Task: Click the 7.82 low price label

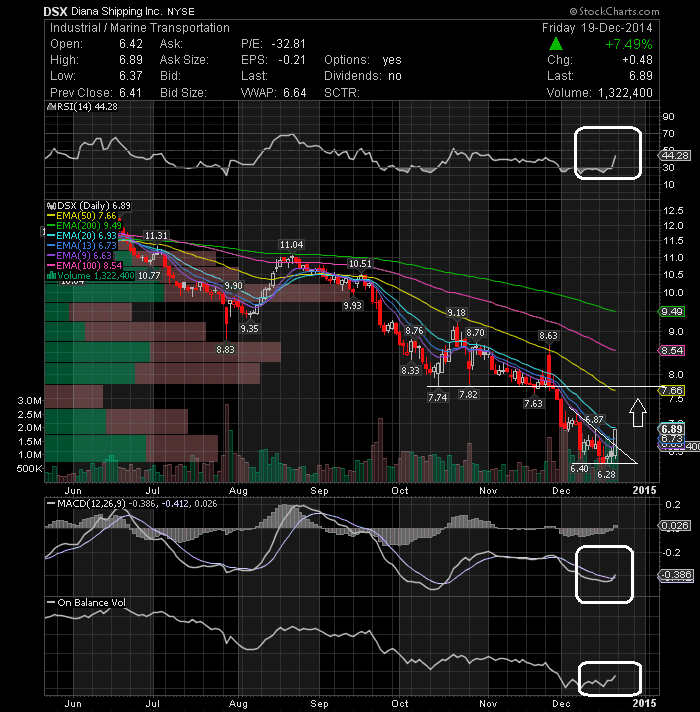Action: coord(468,395)
